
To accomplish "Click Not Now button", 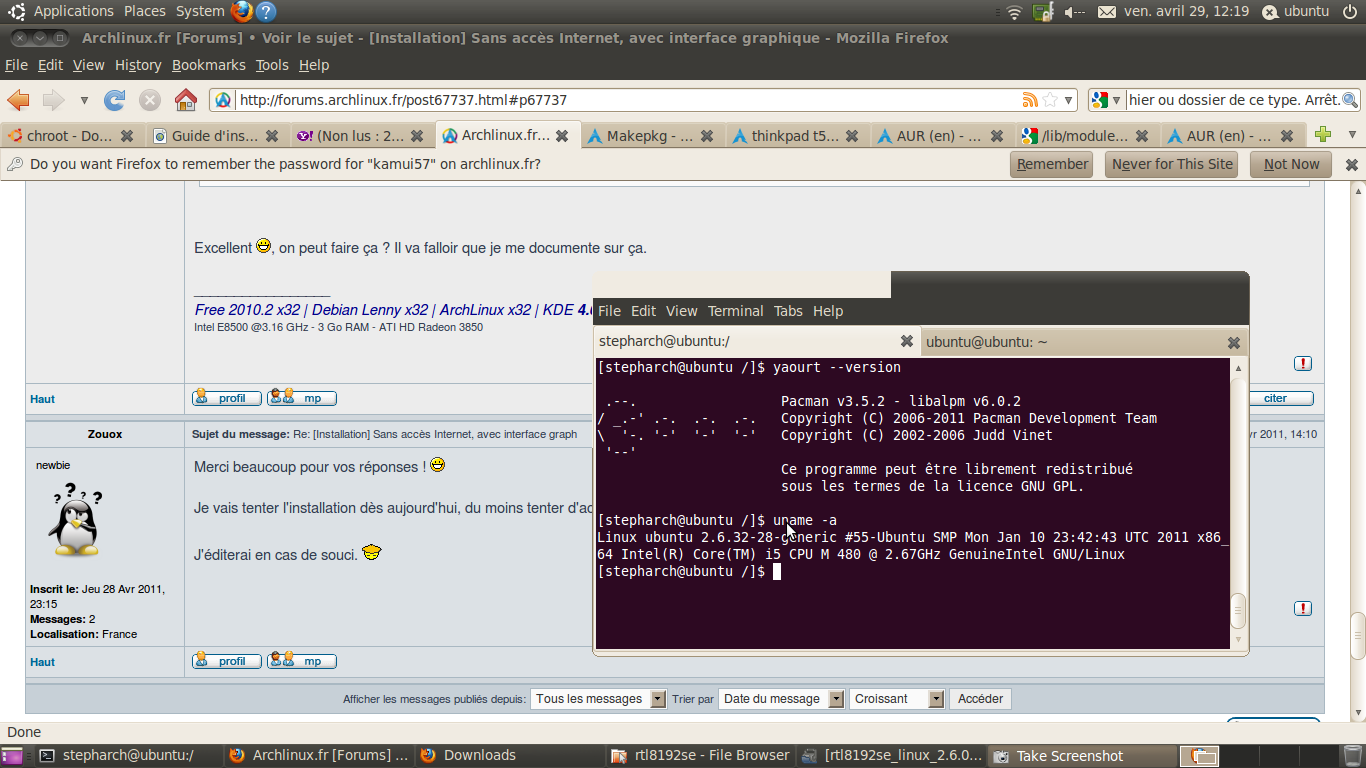I will click(x=1291, y=164).
